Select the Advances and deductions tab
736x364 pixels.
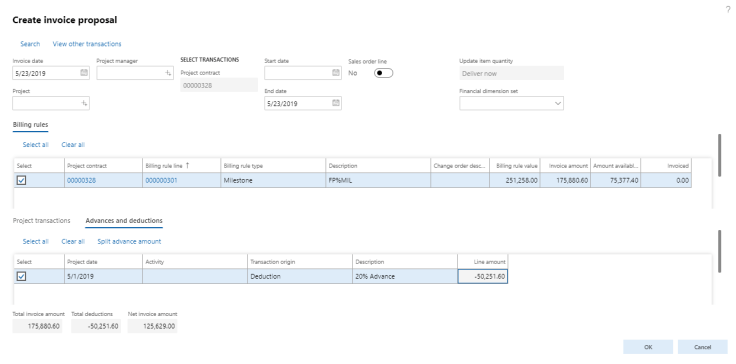(x=124, y=220)
